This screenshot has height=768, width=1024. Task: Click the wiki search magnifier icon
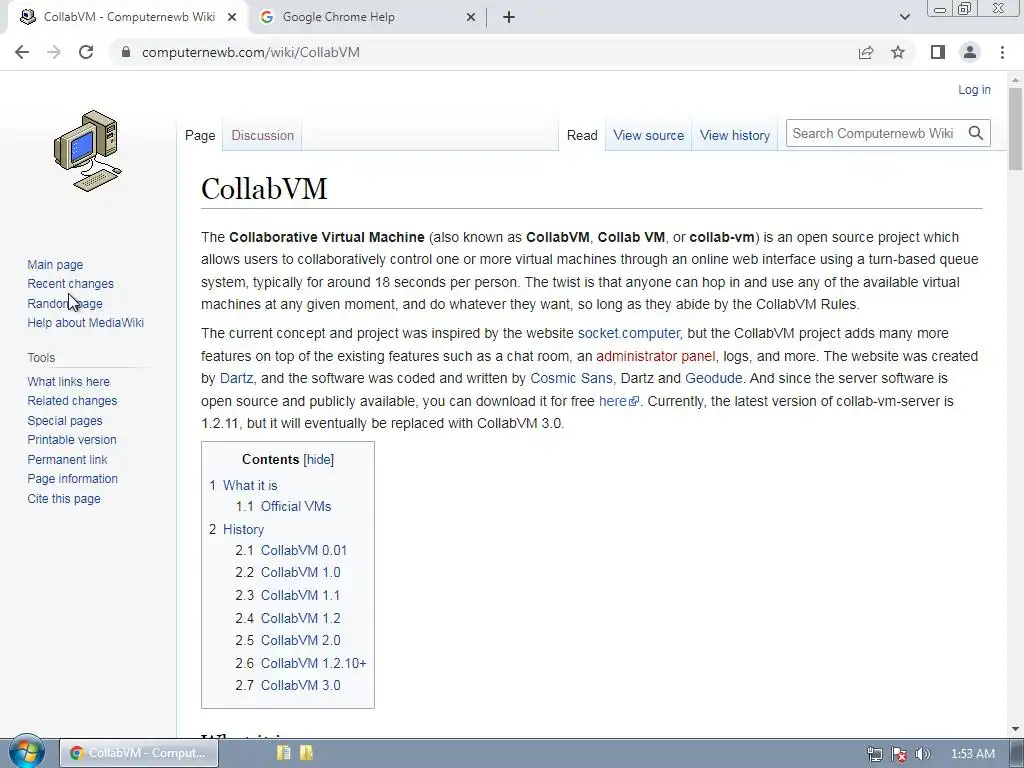point(976,133)
